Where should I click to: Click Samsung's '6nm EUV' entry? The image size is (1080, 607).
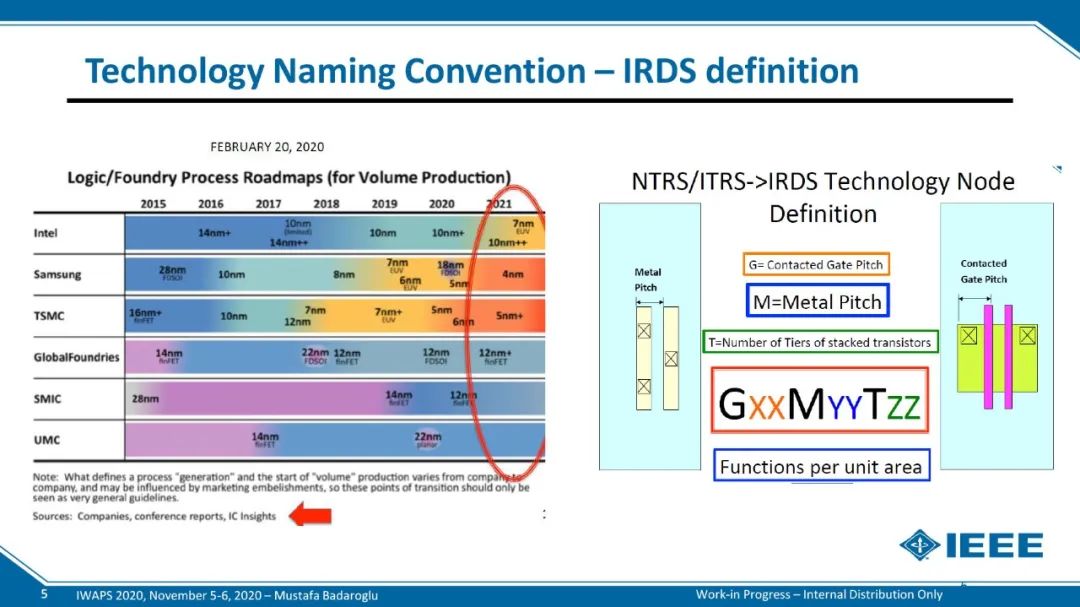point(410,283)
